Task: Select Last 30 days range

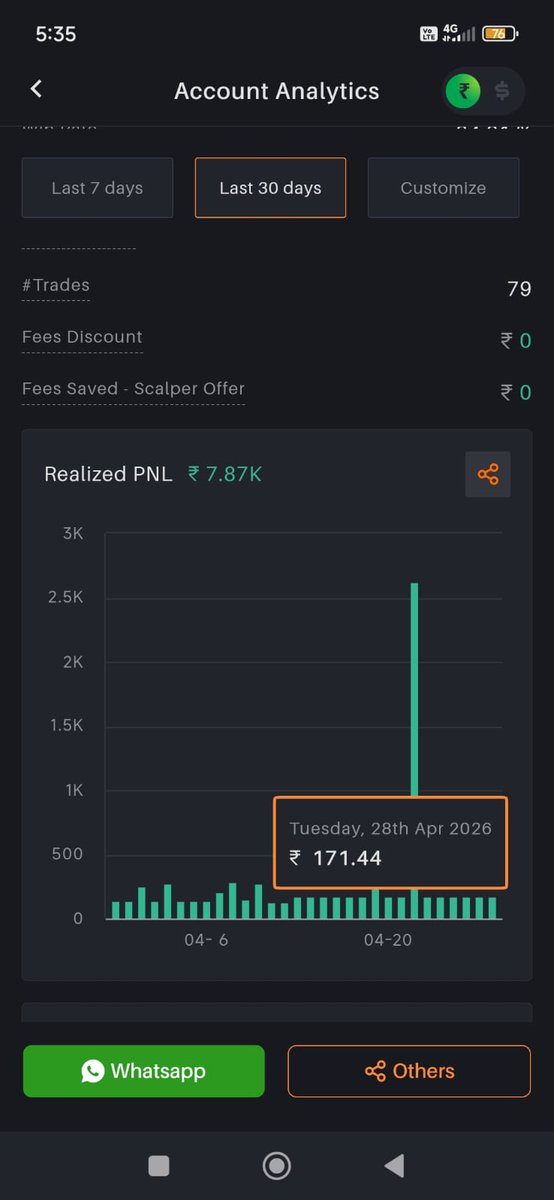Action: (270, 188)
